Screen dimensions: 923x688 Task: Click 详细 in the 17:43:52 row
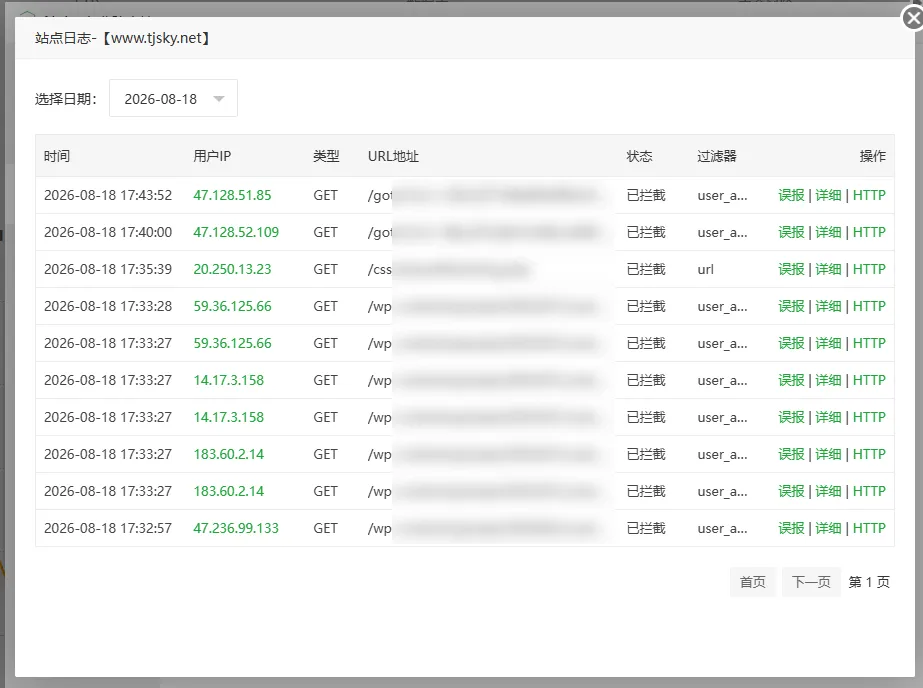pos(828,195)
